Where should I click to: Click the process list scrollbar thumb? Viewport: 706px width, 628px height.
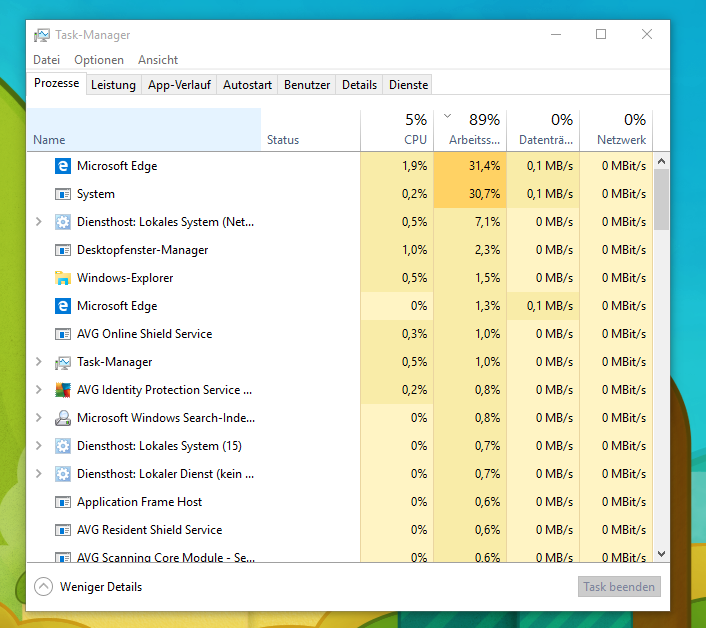pyautogui.click(x=661, y=199)
